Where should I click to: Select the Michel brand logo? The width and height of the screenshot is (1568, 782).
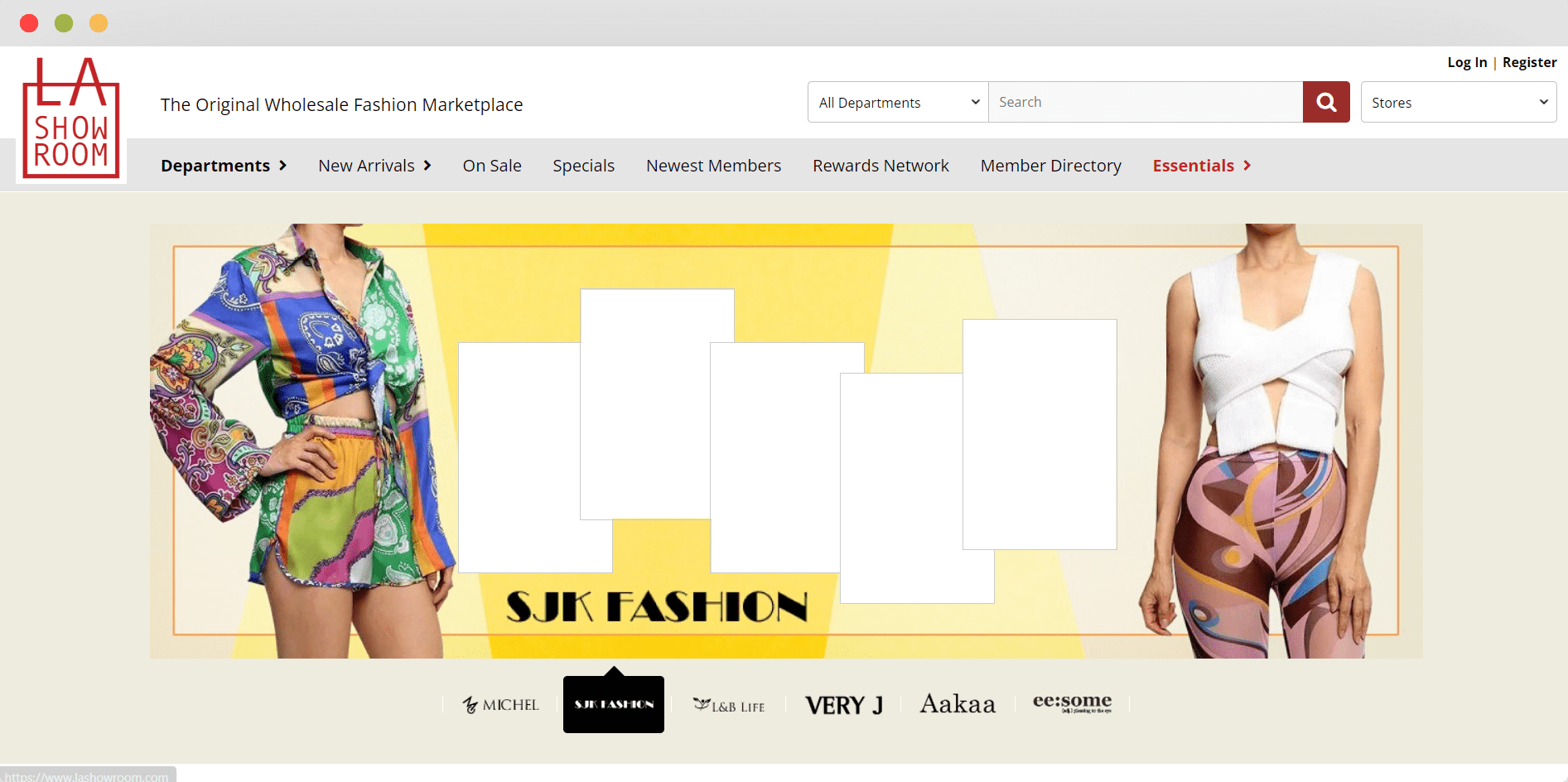[500, 705]
